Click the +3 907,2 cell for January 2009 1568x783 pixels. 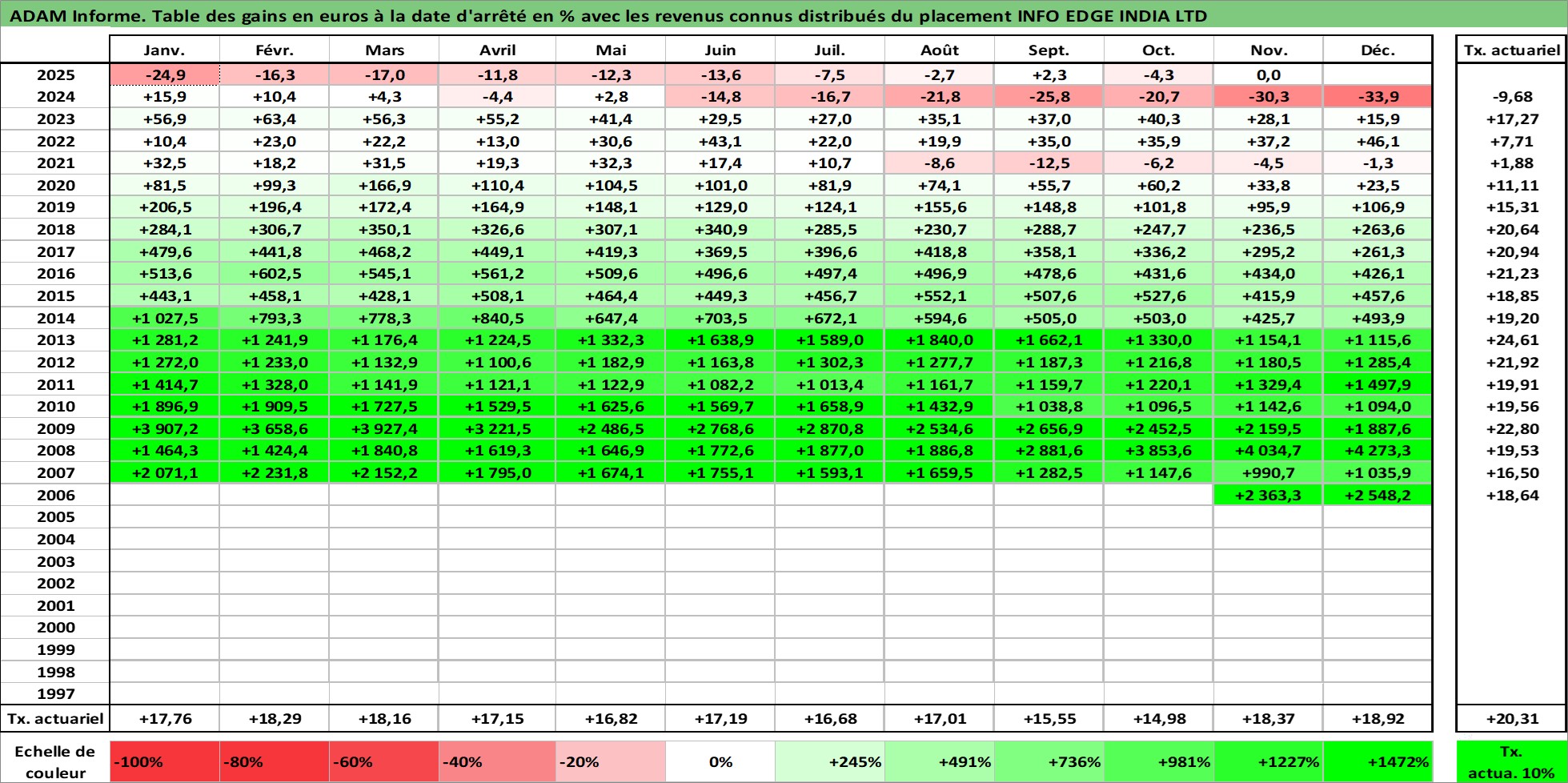tap(165, 428)
